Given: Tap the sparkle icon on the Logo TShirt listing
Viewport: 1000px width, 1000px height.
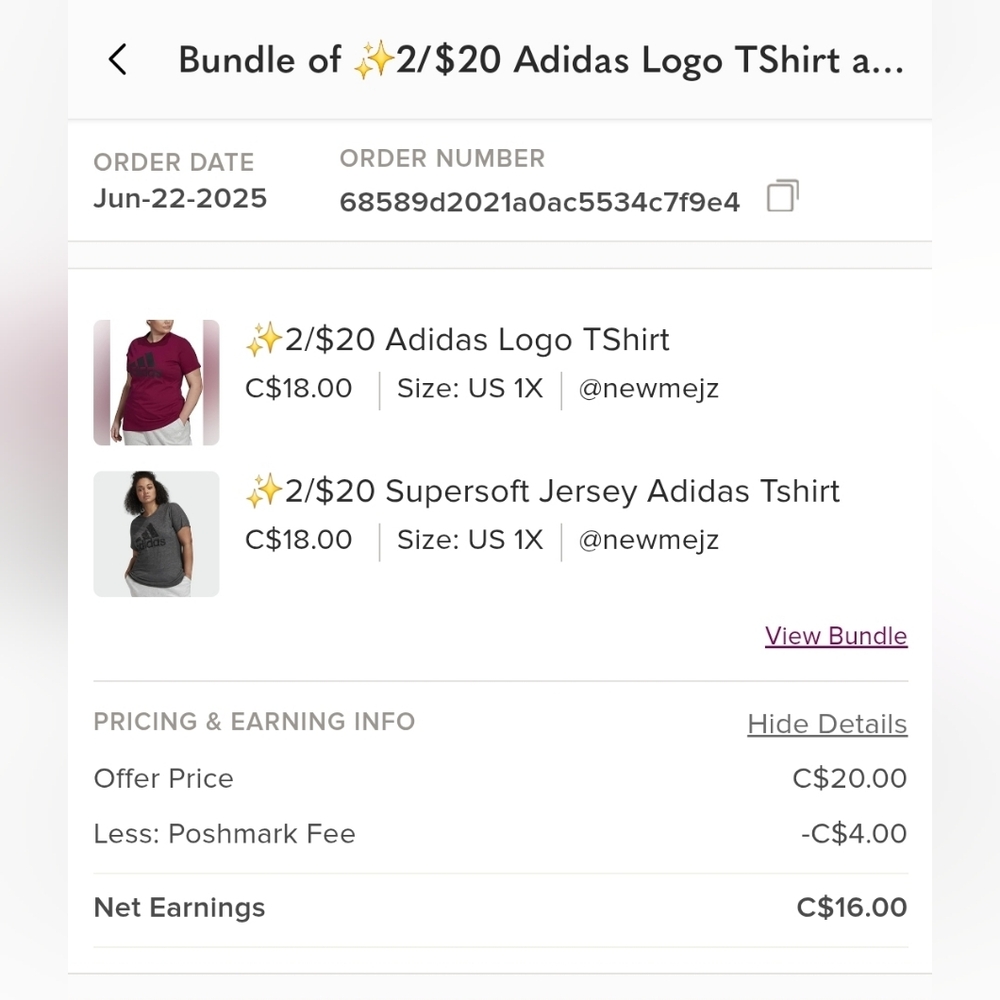Looking at the screenshot, I should click(264, 339).
